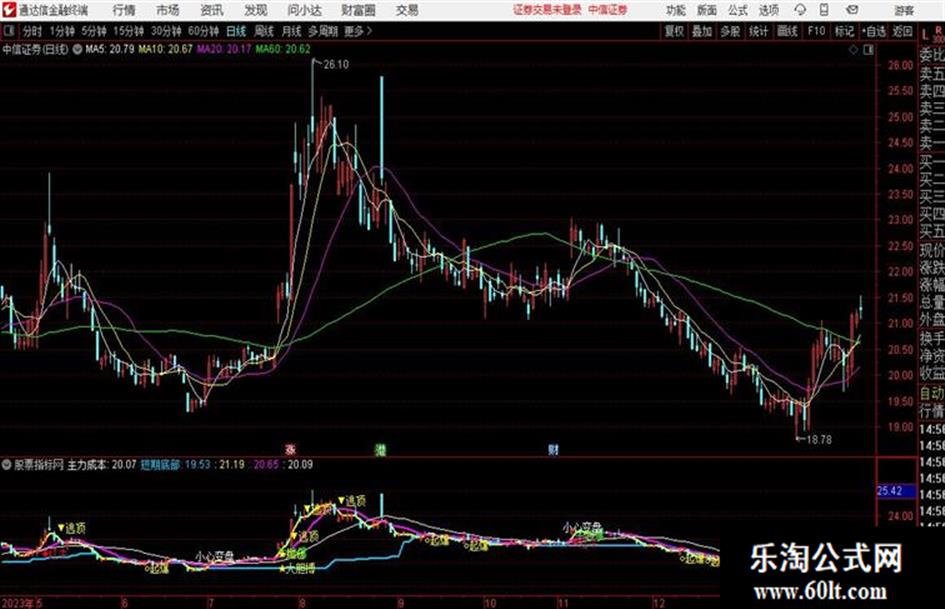
Task: Click the 18.78 low price label
Action: [818, 440]
